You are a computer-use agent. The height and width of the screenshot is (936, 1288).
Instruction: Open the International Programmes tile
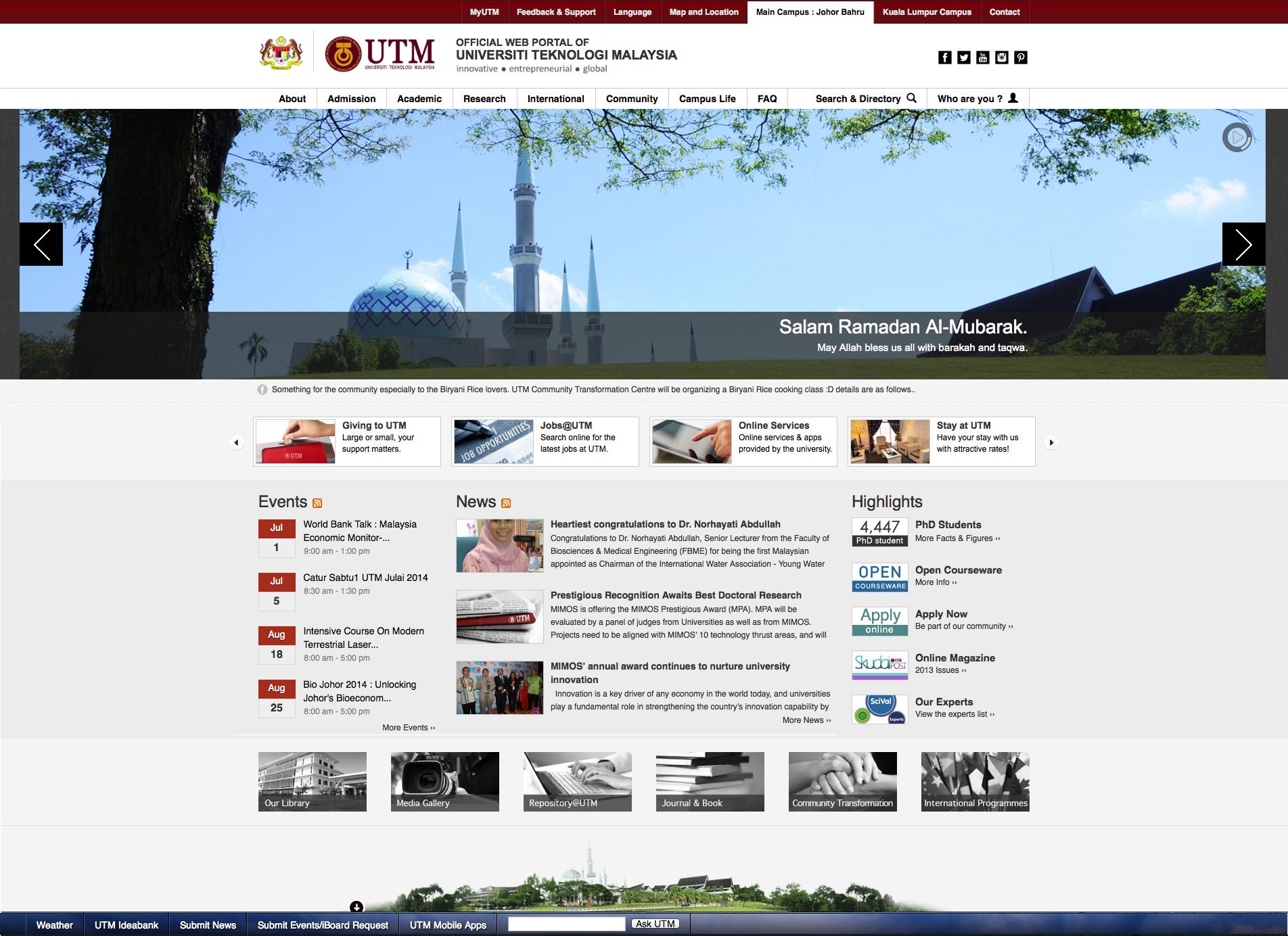(975, 782)
